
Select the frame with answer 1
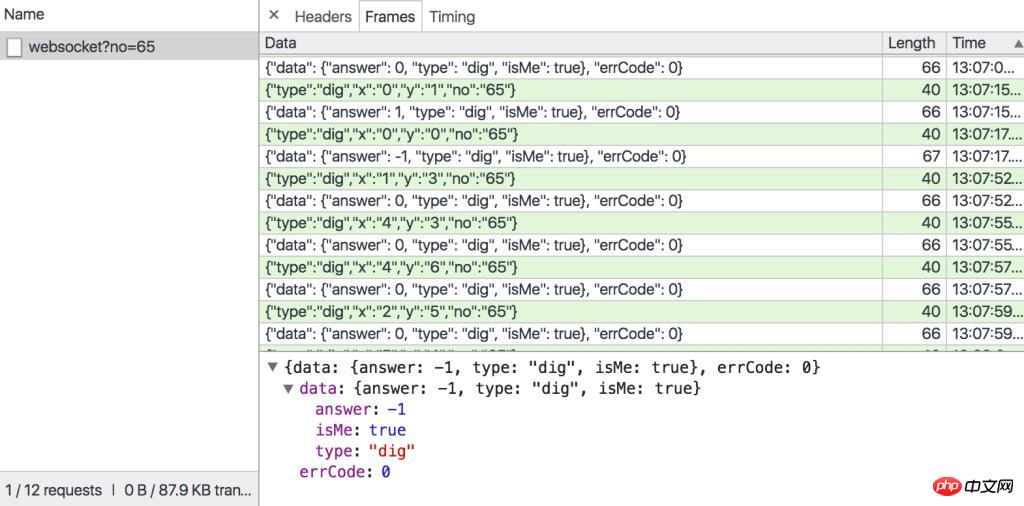tap(473, 112)
